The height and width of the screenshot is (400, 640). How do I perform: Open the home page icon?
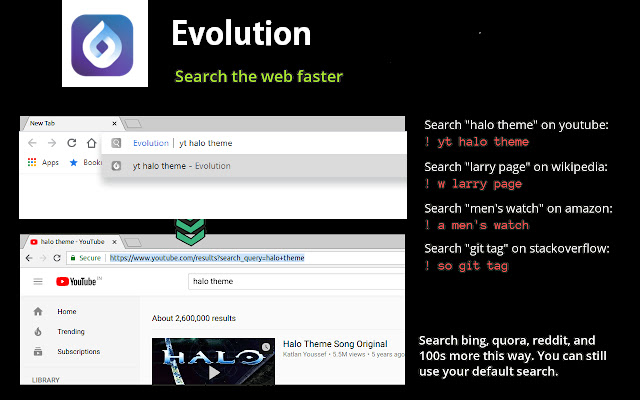click(91, 143)
